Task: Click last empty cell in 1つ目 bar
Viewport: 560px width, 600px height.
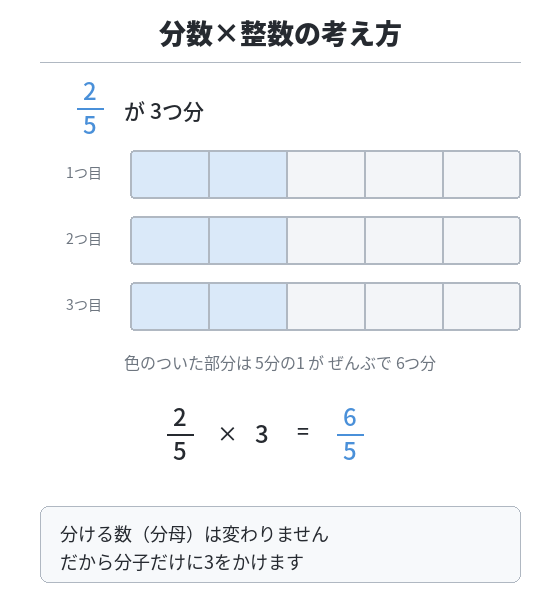Action: pyautogui.click(x=482, y=174)
